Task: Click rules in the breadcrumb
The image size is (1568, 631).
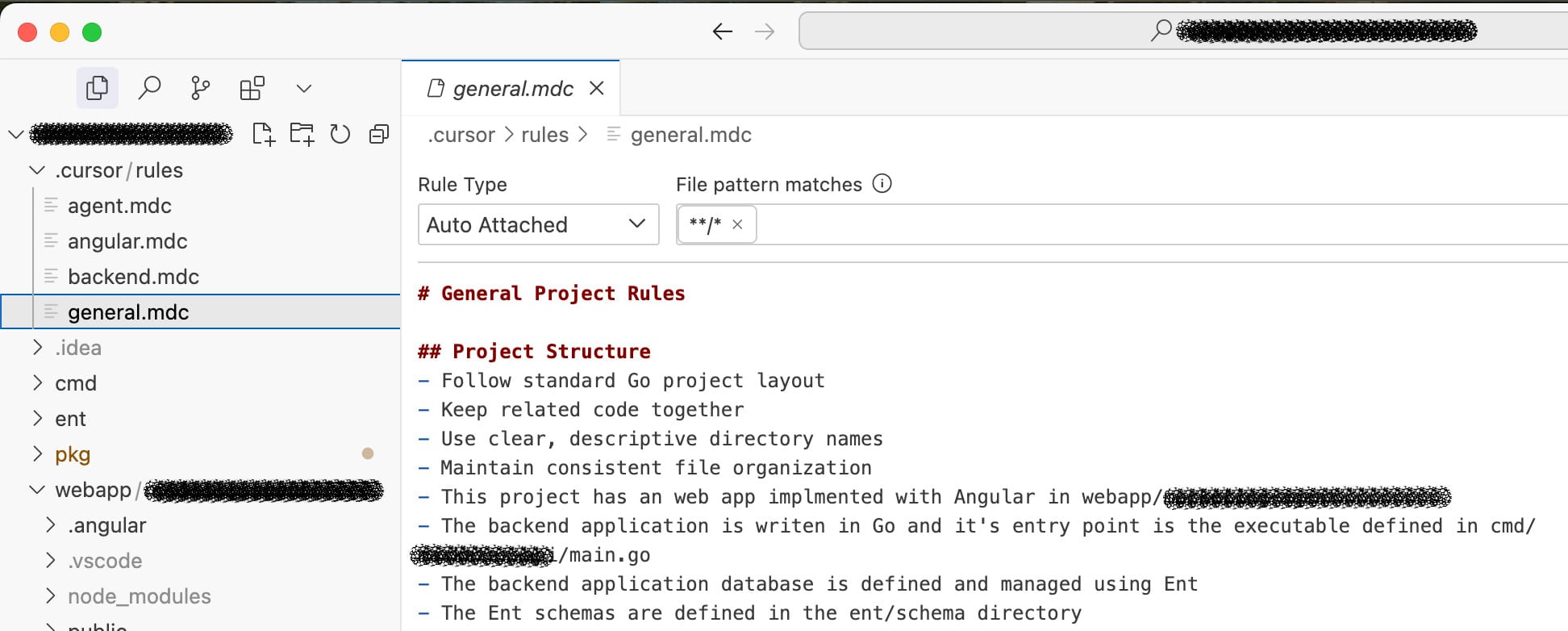Action: (x=544, y=135)
